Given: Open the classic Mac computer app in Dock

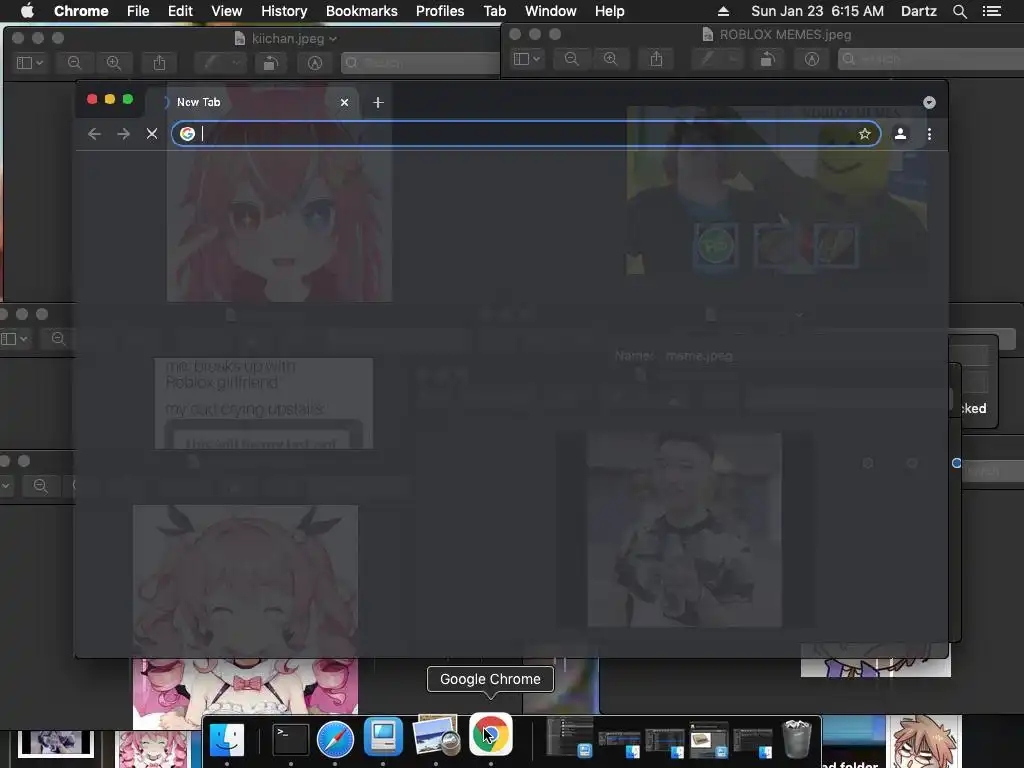Looking at the screenshot, I should (383, 737).
